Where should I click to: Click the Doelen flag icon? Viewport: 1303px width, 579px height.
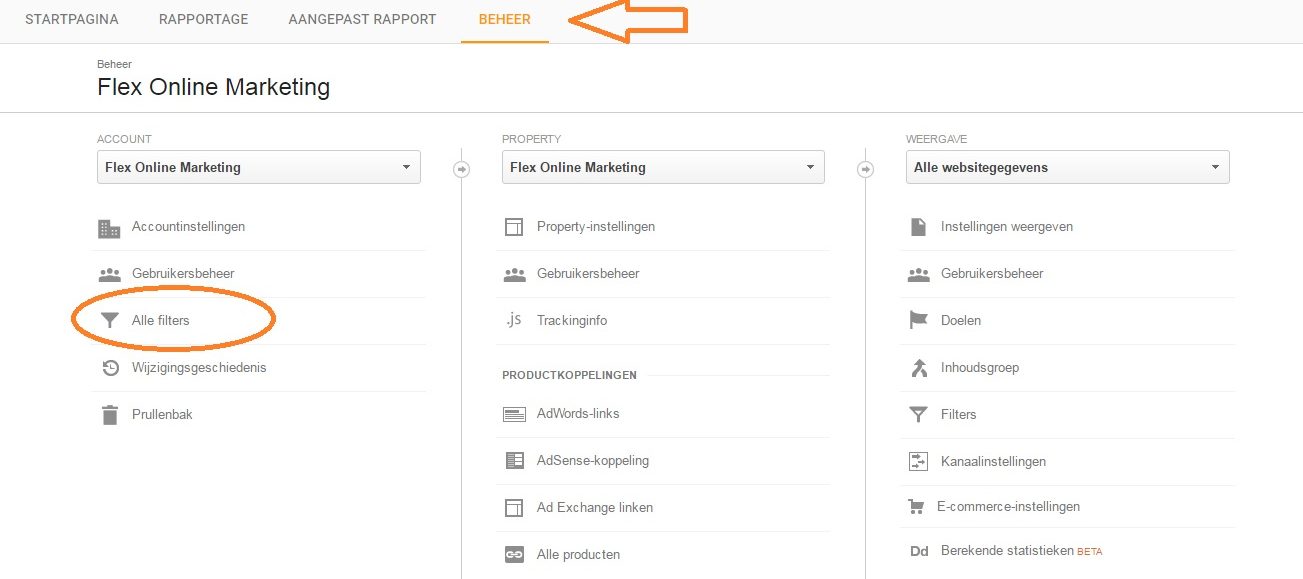918,321
